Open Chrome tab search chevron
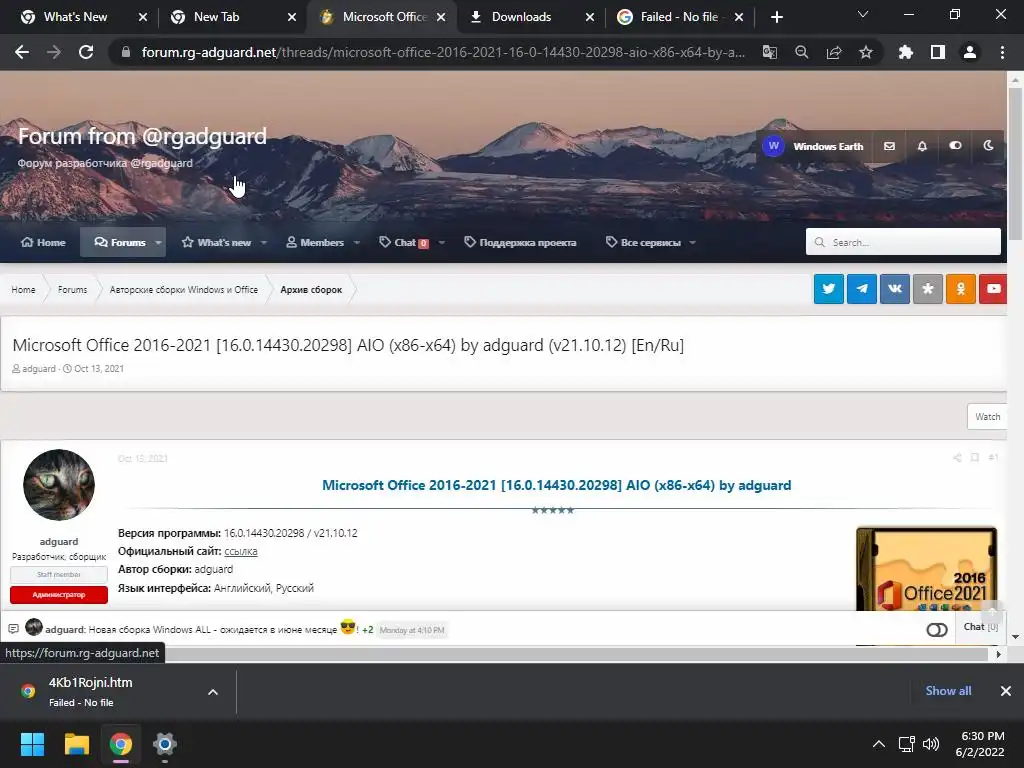The image size is (1024, 768). (863, 15)
